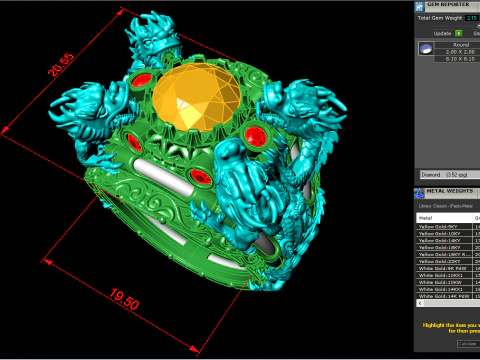Click the yellow center gemstone

point(197,97)
